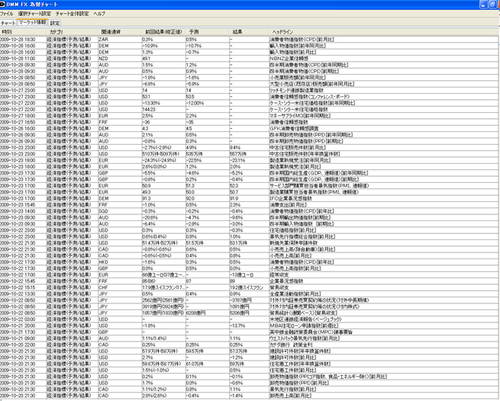Click the 557万件 result value

[238, 154]
